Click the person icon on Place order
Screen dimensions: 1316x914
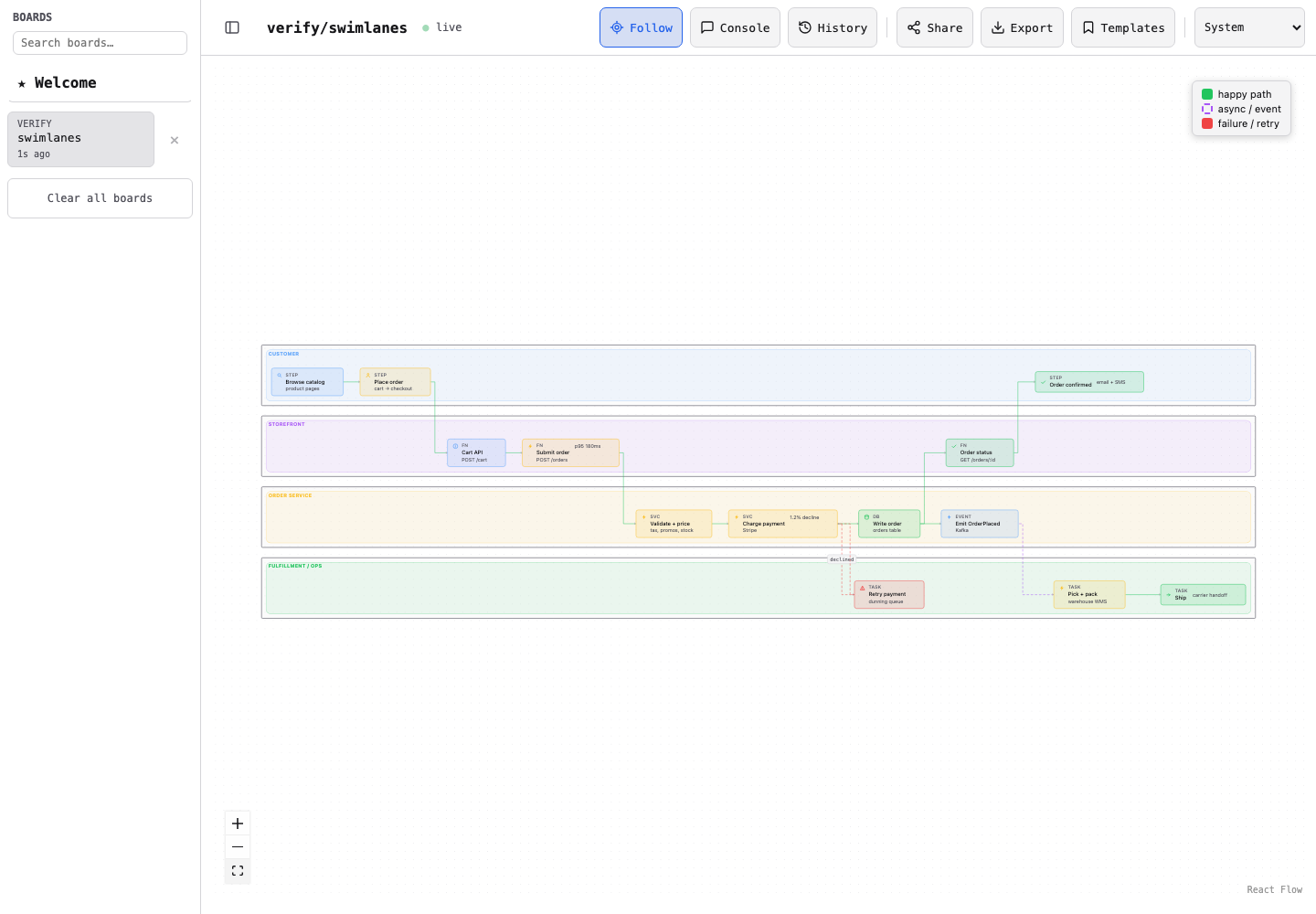(368, 375)
